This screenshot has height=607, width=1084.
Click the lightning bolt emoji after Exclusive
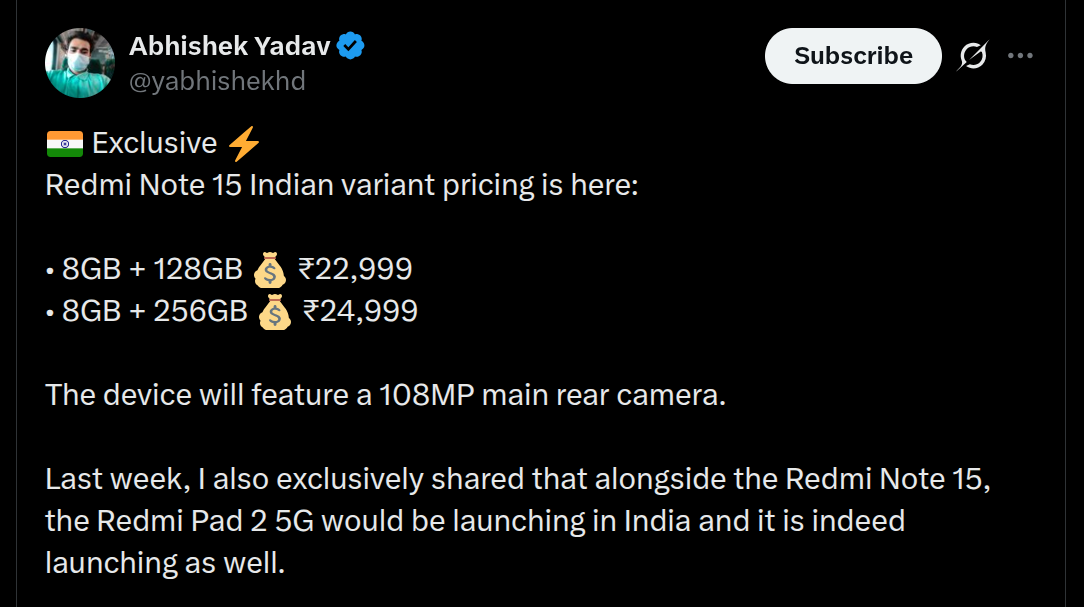244,142
